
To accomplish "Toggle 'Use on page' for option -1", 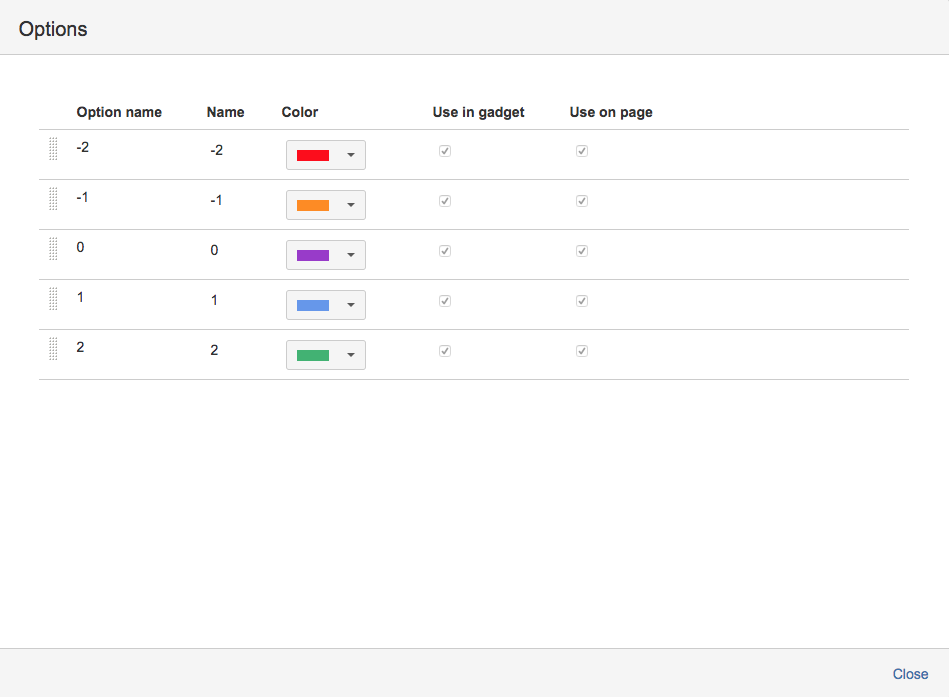I will point(581,201).
